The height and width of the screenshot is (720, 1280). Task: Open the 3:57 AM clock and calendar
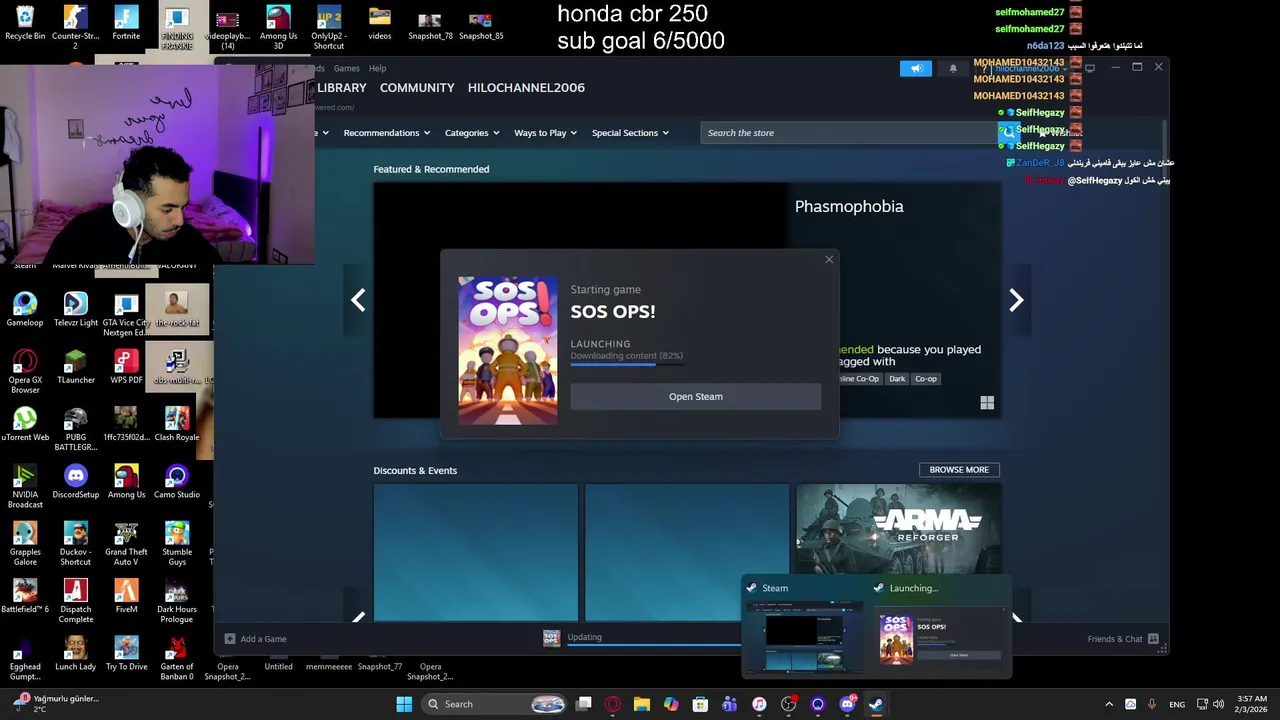[x=1252, y=704]
